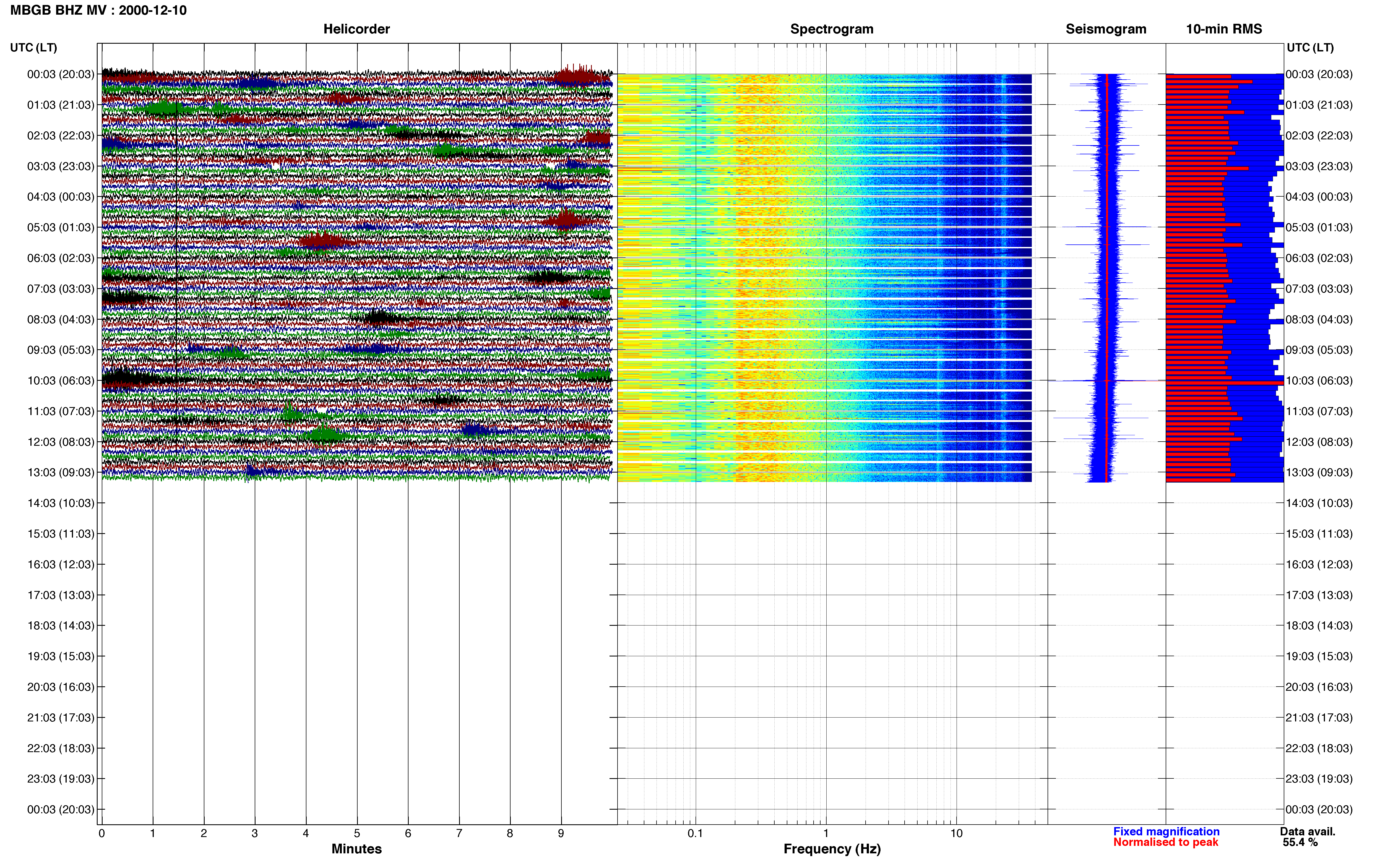
Task: Click 14:03 (10:03) on the Helicorder time axis
Action: click(61, 504)
